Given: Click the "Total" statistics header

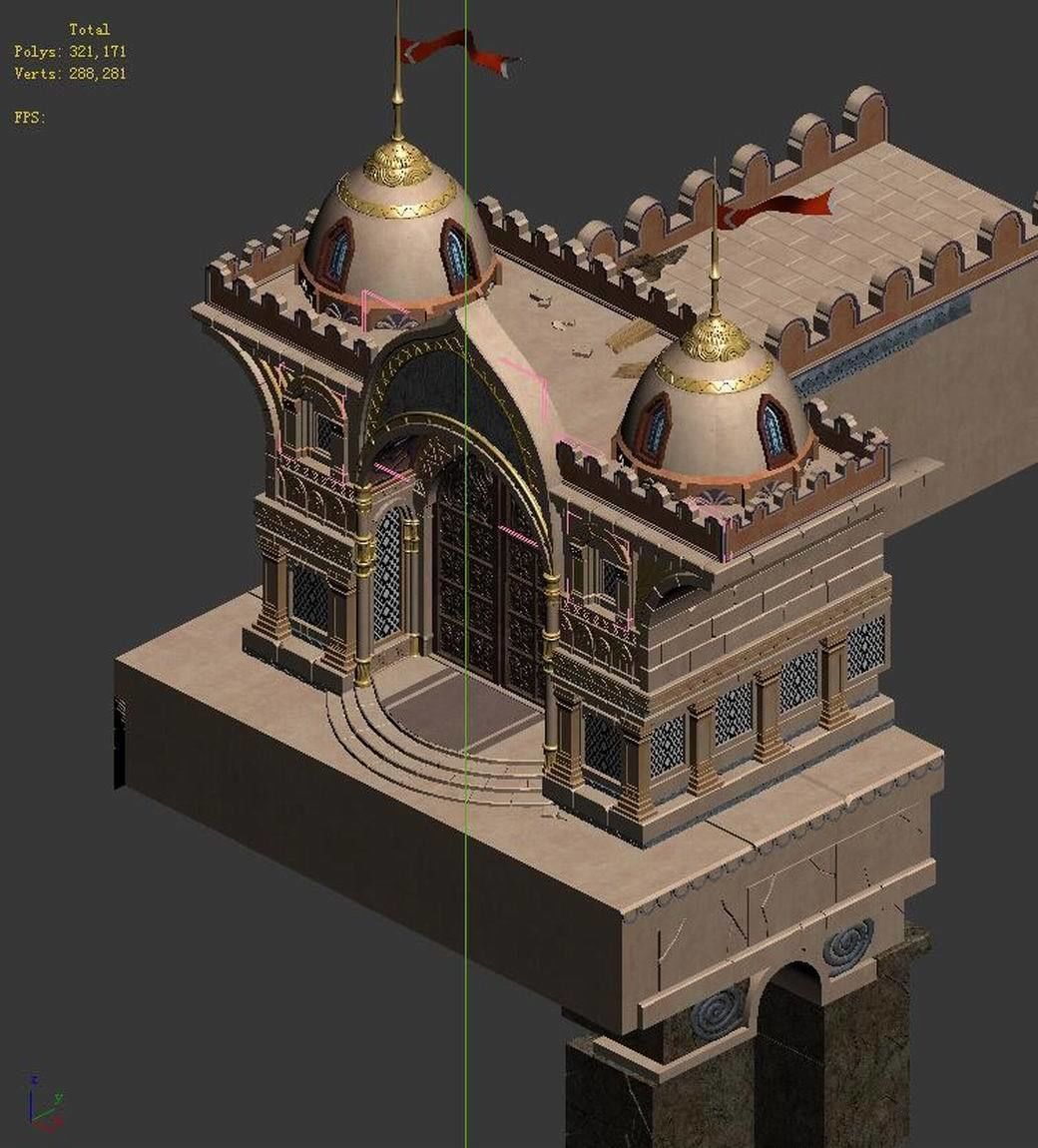Looking at the screenshot, I should point(89,30).
